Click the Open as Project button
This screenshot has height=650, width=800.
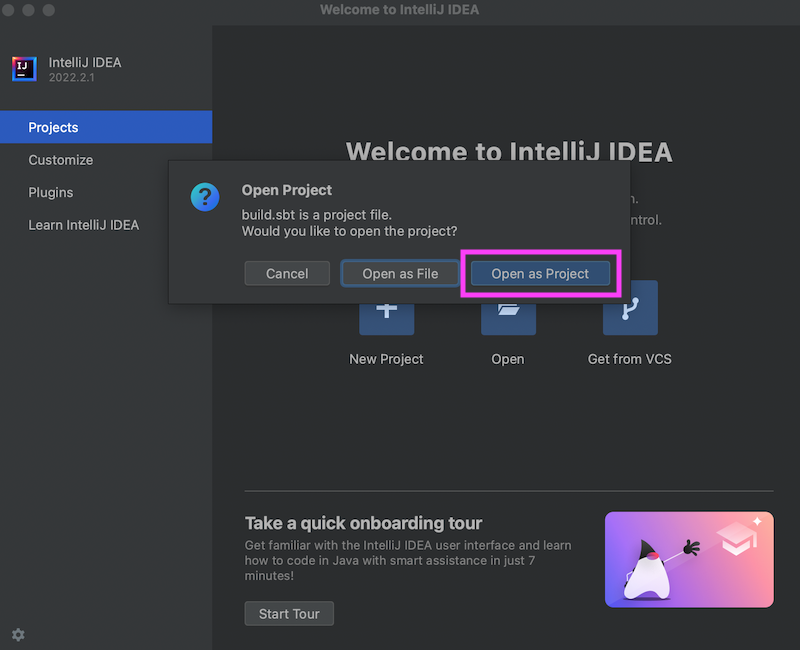[540, 273]
